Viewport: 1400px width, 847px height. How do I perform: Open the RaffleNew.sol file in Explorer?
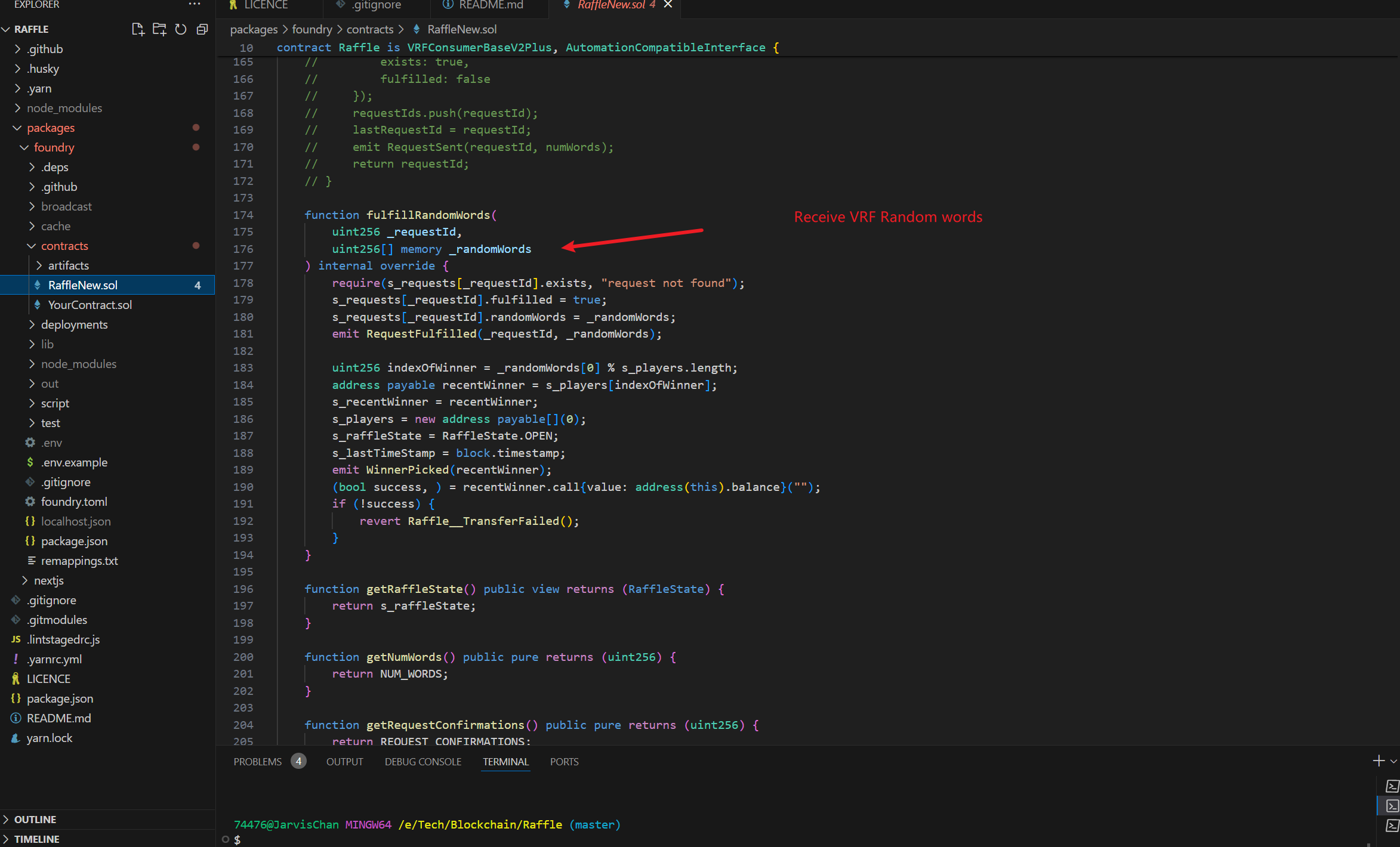point(107,285)
